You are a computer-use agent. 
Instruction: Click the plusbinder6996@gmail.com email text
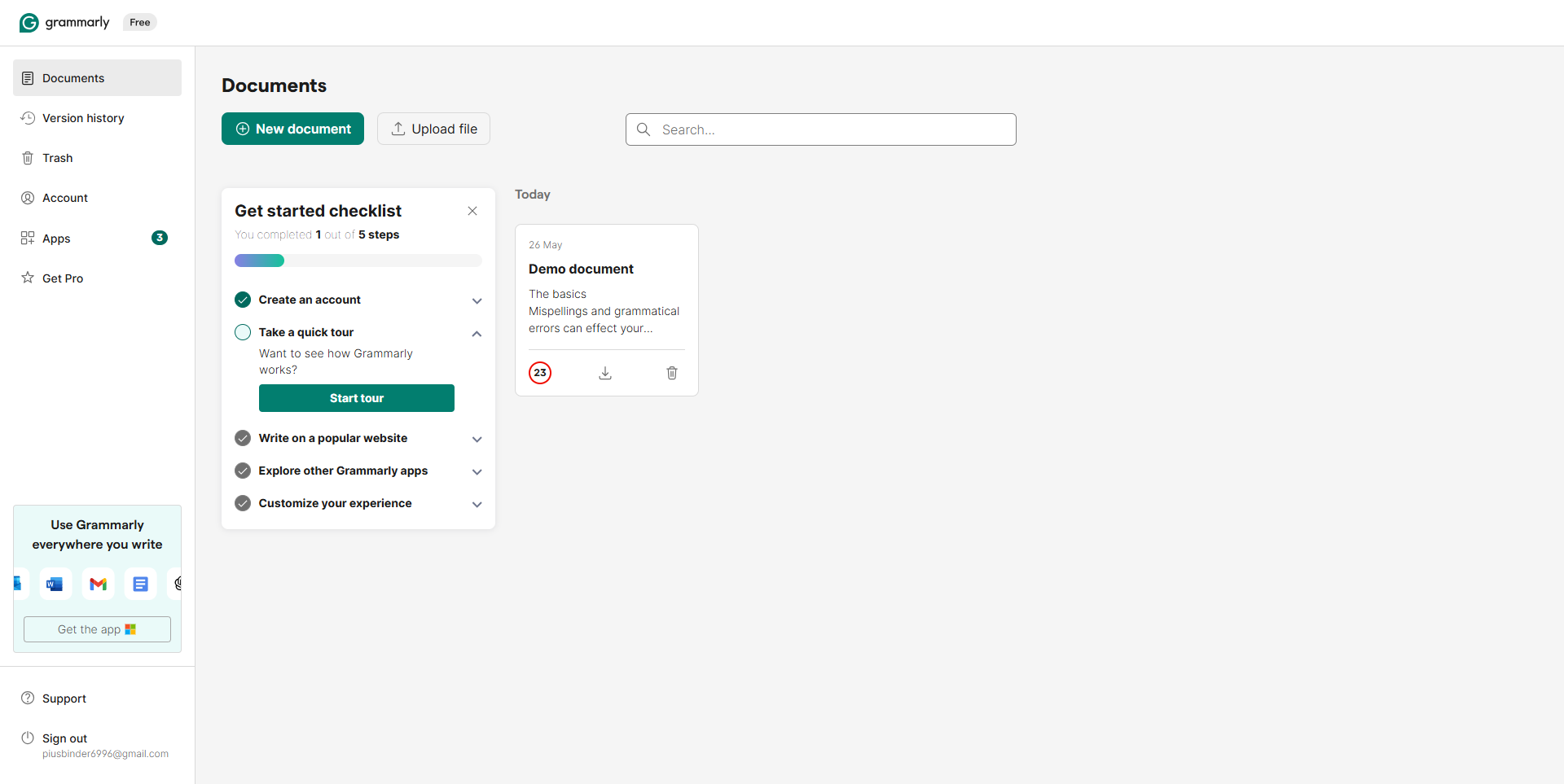[x=106, y=754]
